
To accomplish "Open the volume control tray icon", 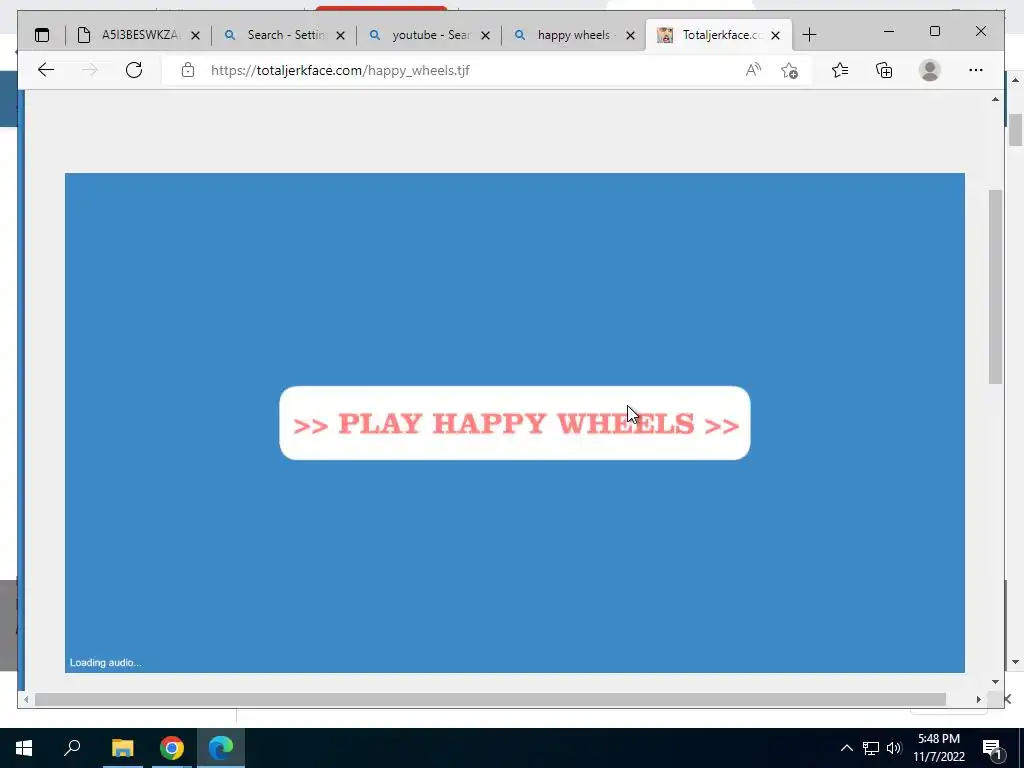I will pyautogui.click(x=894, y=748).
